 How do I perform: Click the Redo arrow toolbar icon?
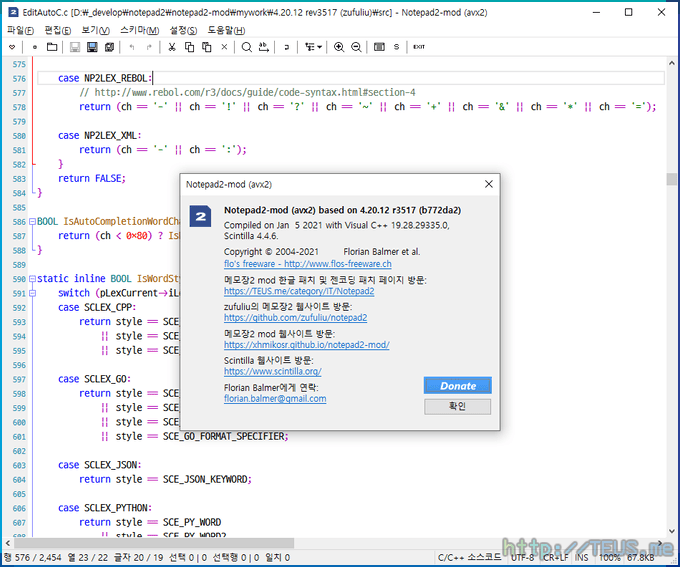(x=149, y=47)
